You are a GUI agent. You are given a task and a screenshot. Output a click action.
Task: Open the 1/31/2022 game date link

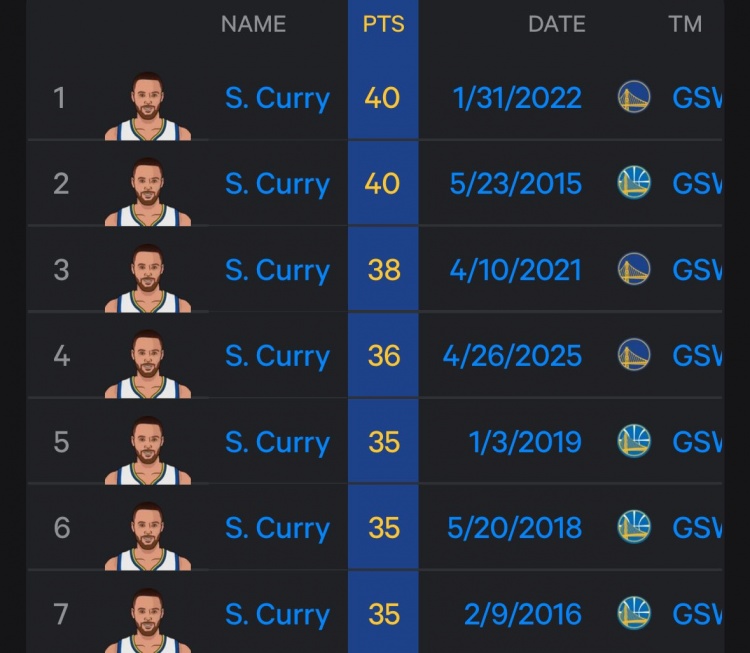tap(516, 98)
